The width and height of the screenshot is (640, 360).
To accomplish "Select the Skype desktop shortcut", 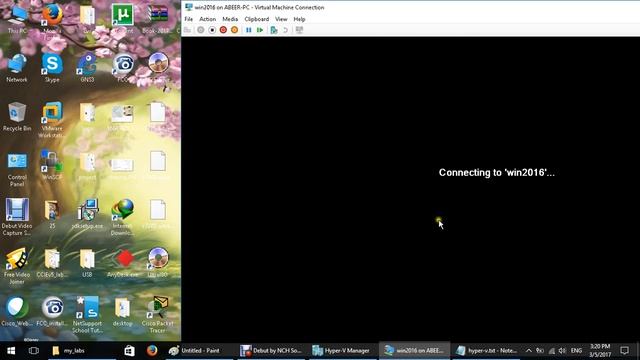I will 52,68.
